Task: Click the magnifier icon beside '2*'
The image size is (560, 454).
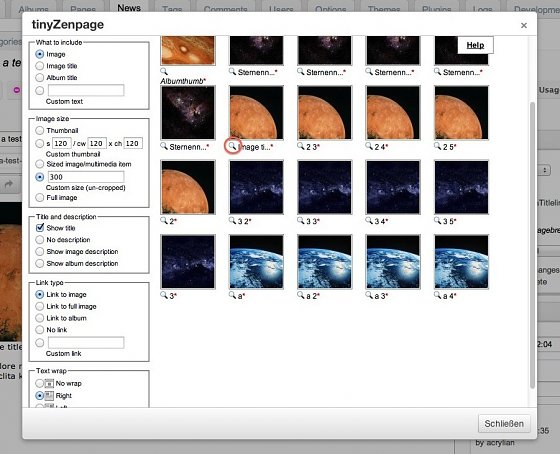Action: tap(164, 220)
